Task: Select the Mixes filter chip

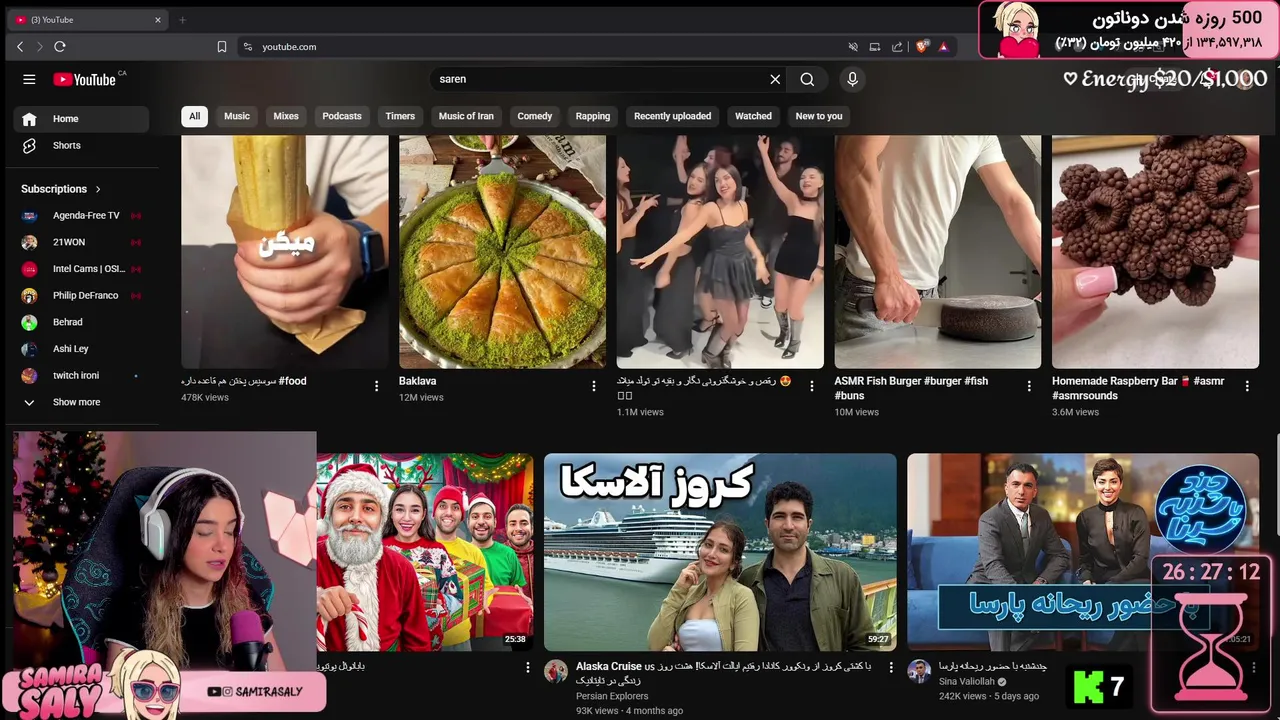Action: (x=286, y=116)
